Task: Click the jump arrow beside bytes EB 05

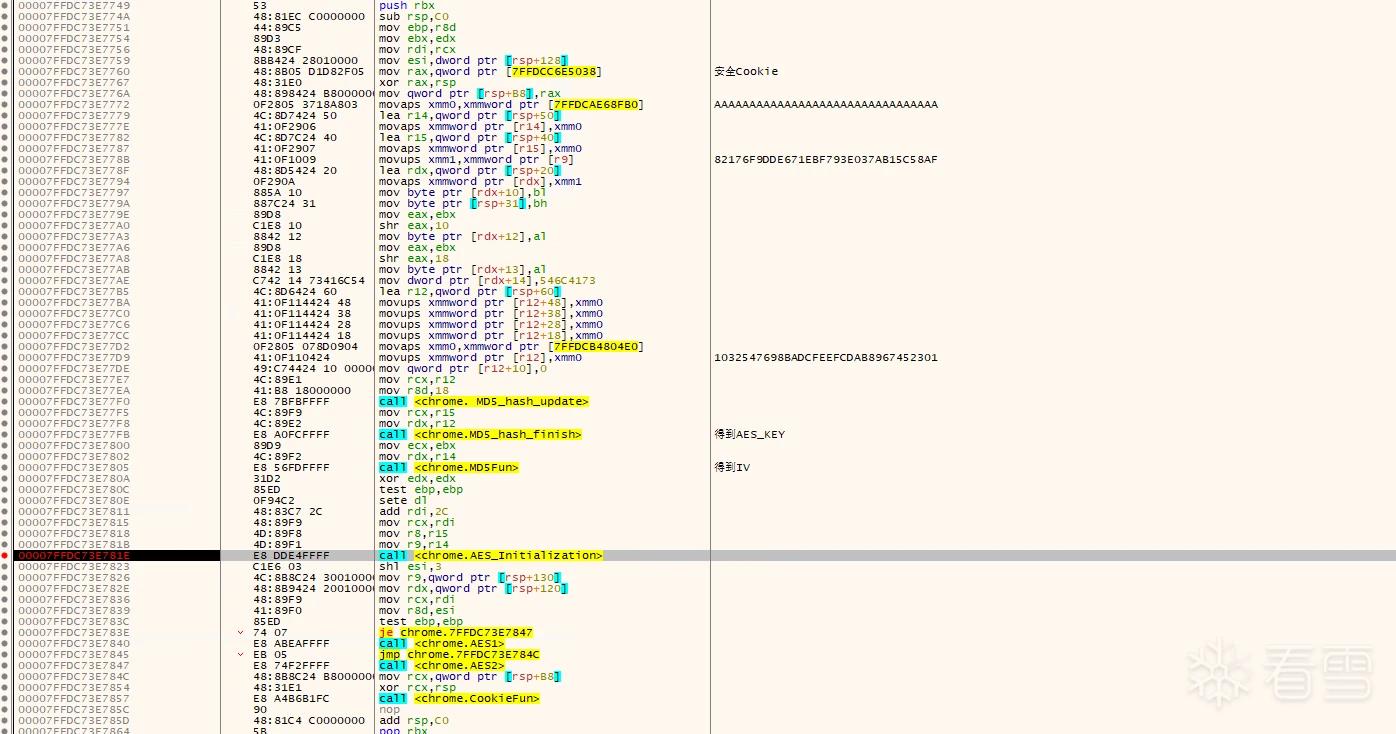Action: tap(240, 654)
